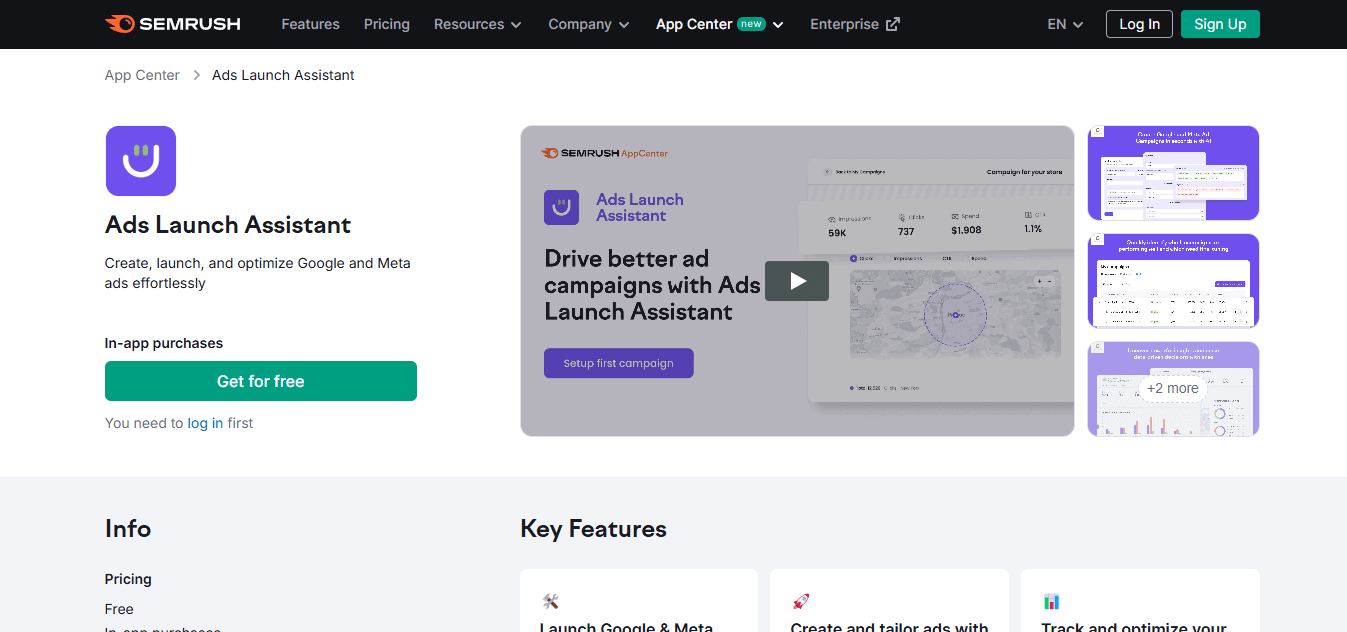1347x632 pixels.
Task: Click the Get for free button
Action: (261, 381)
